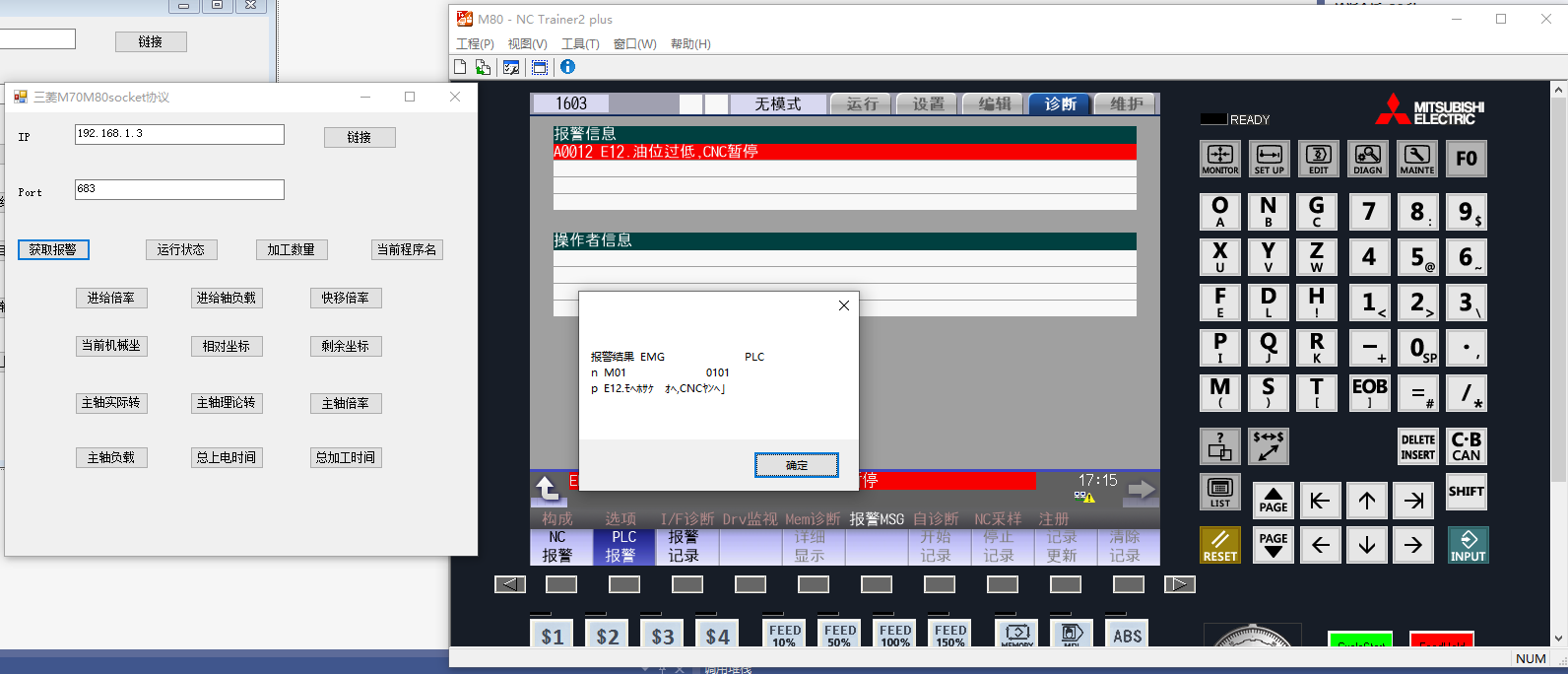Click the NC Trainer vertical scrollbar down arrow
The image size is (1568, 674).
click(1558, 639)
